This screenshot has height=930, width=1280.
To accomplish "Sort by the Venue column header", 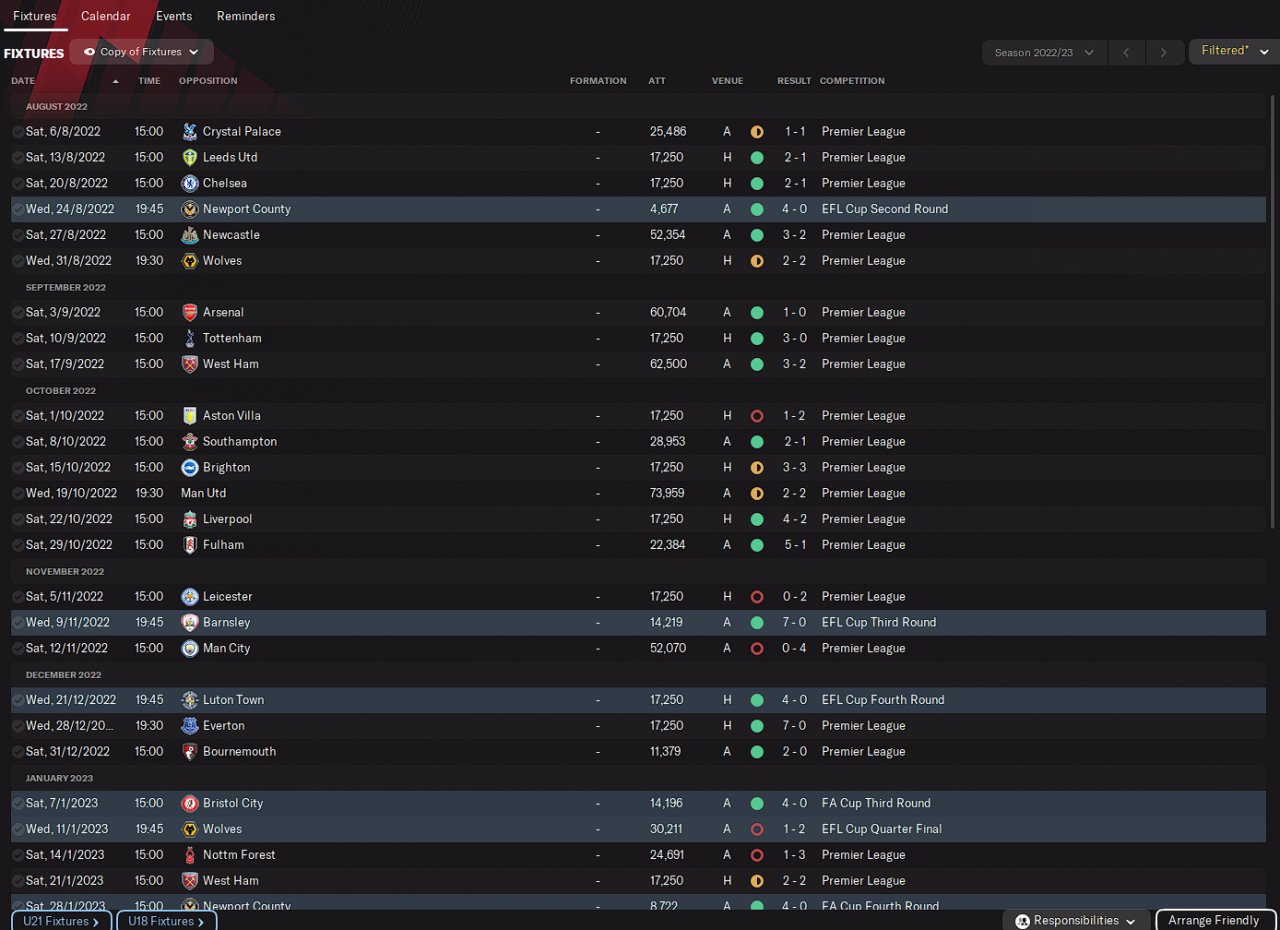I will coord(727,81).
